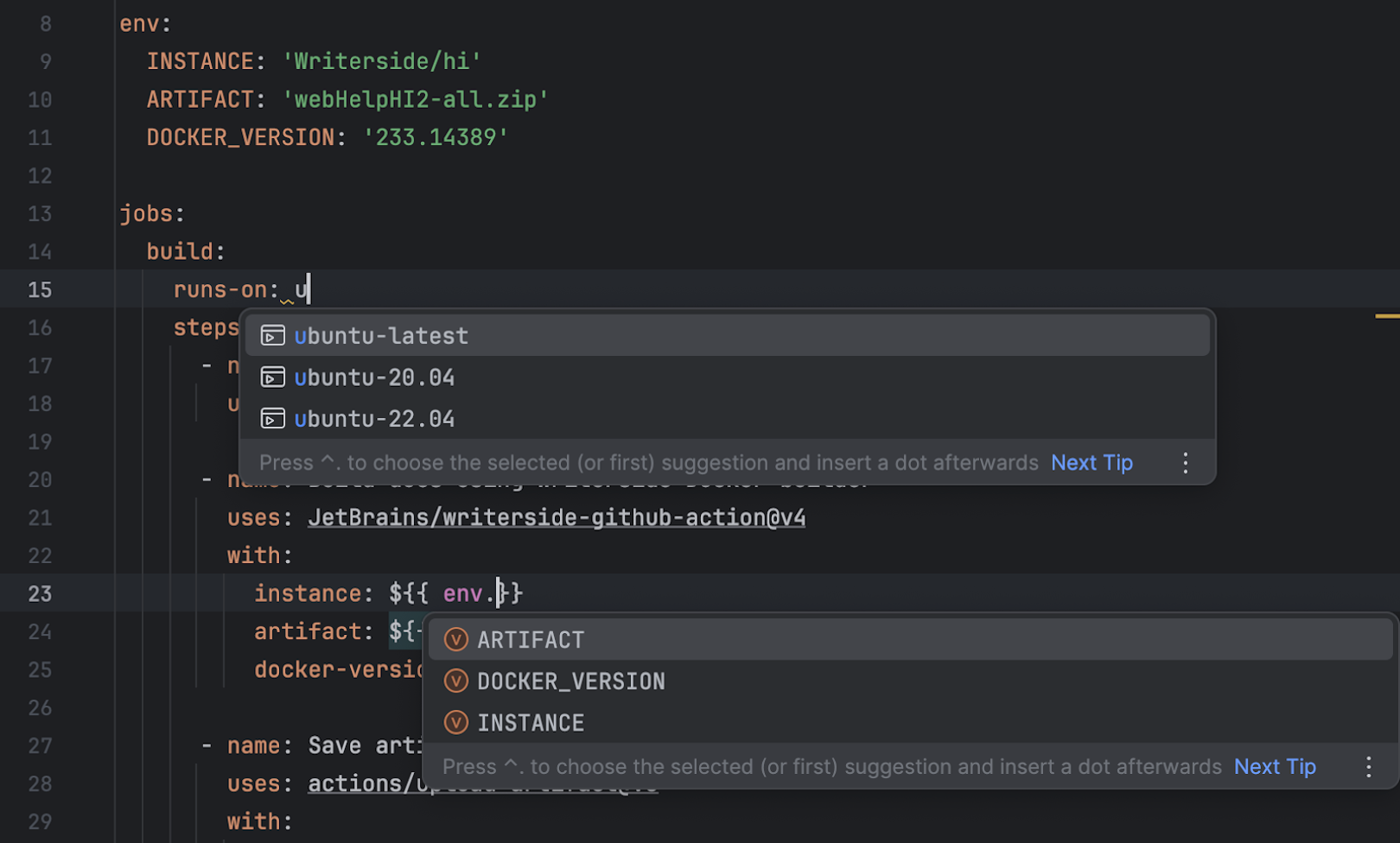Click Next Tip in the env variable popup
Screen dimensions: 1400x843
pyautogui.click(x=1275, y=766)
